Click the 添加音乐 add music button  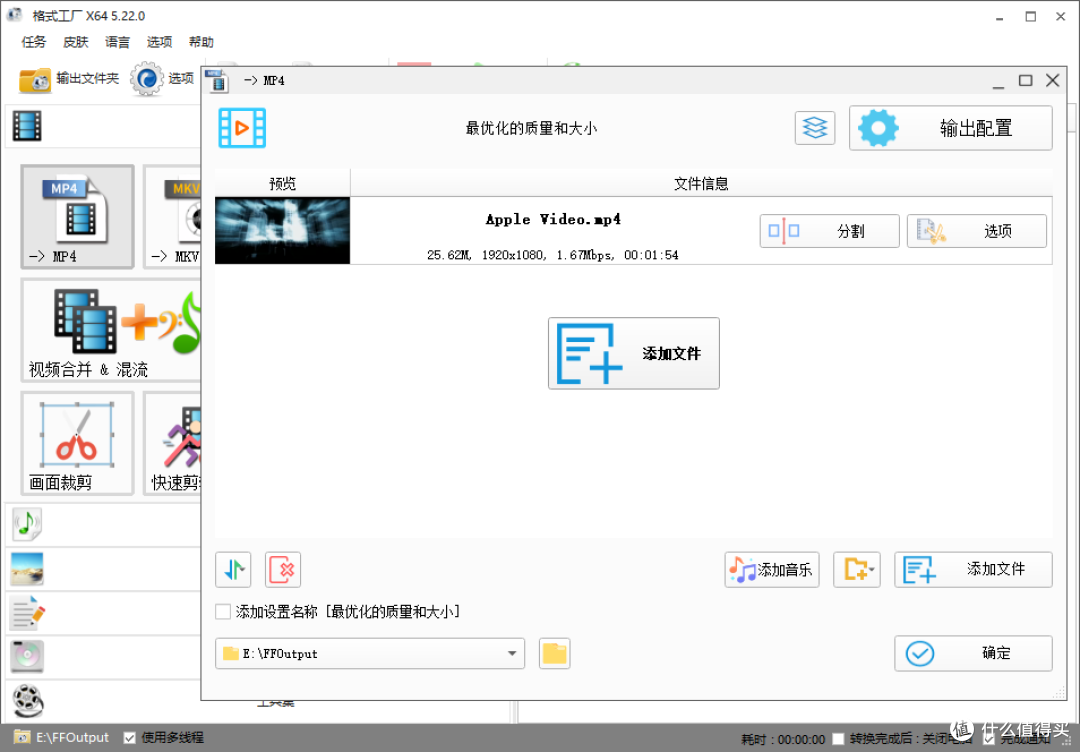click(771, 570)
